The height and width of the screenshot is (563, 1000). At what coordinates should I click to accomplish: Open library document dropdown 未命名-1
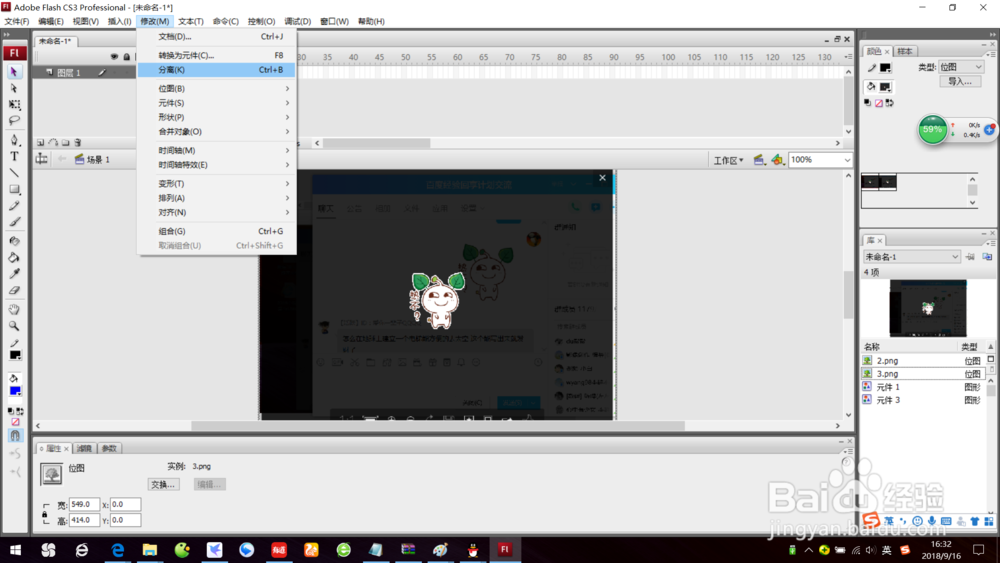click(x=911, y=256)
